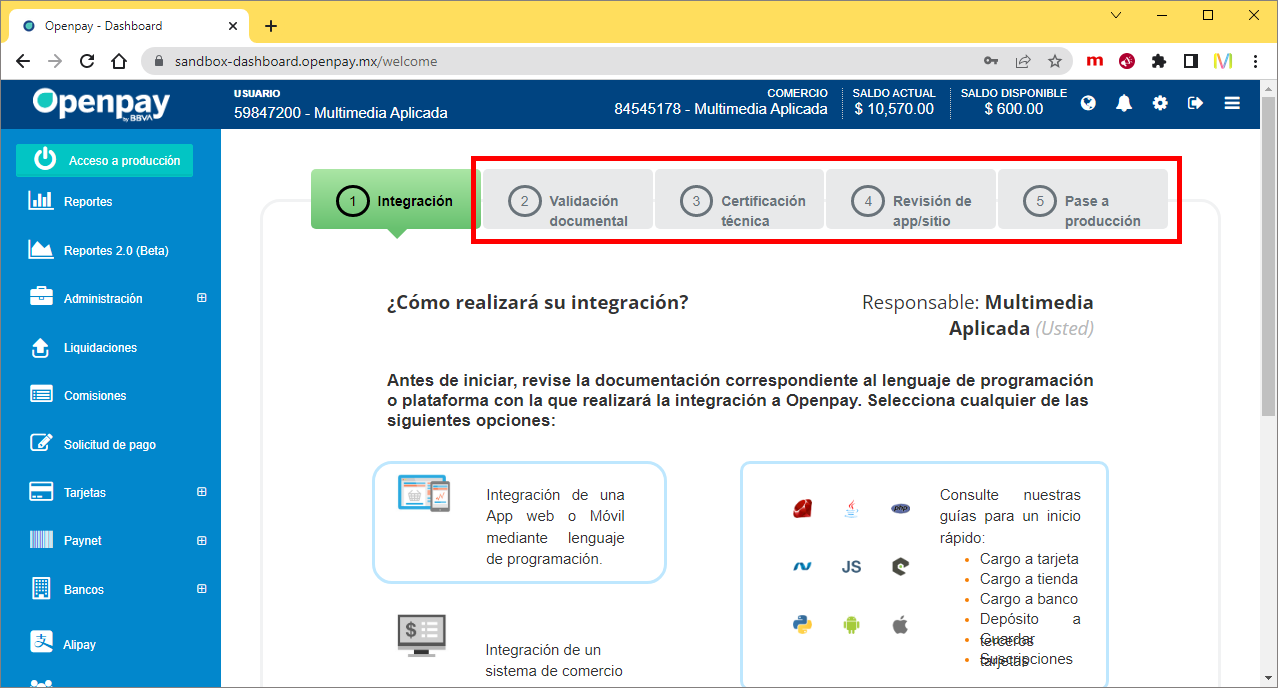
Task: Click the globe language icon in header
Action: (x=1088, y=103)
